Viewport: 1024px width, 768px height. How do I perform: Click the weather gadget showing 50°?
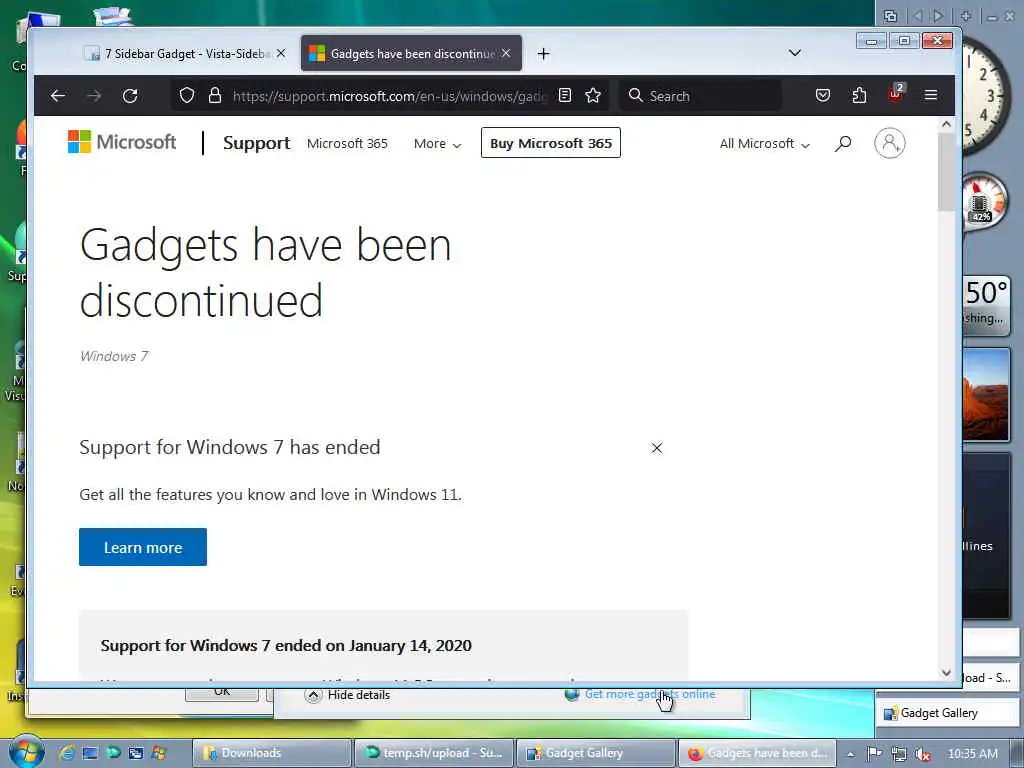[986, 304]
